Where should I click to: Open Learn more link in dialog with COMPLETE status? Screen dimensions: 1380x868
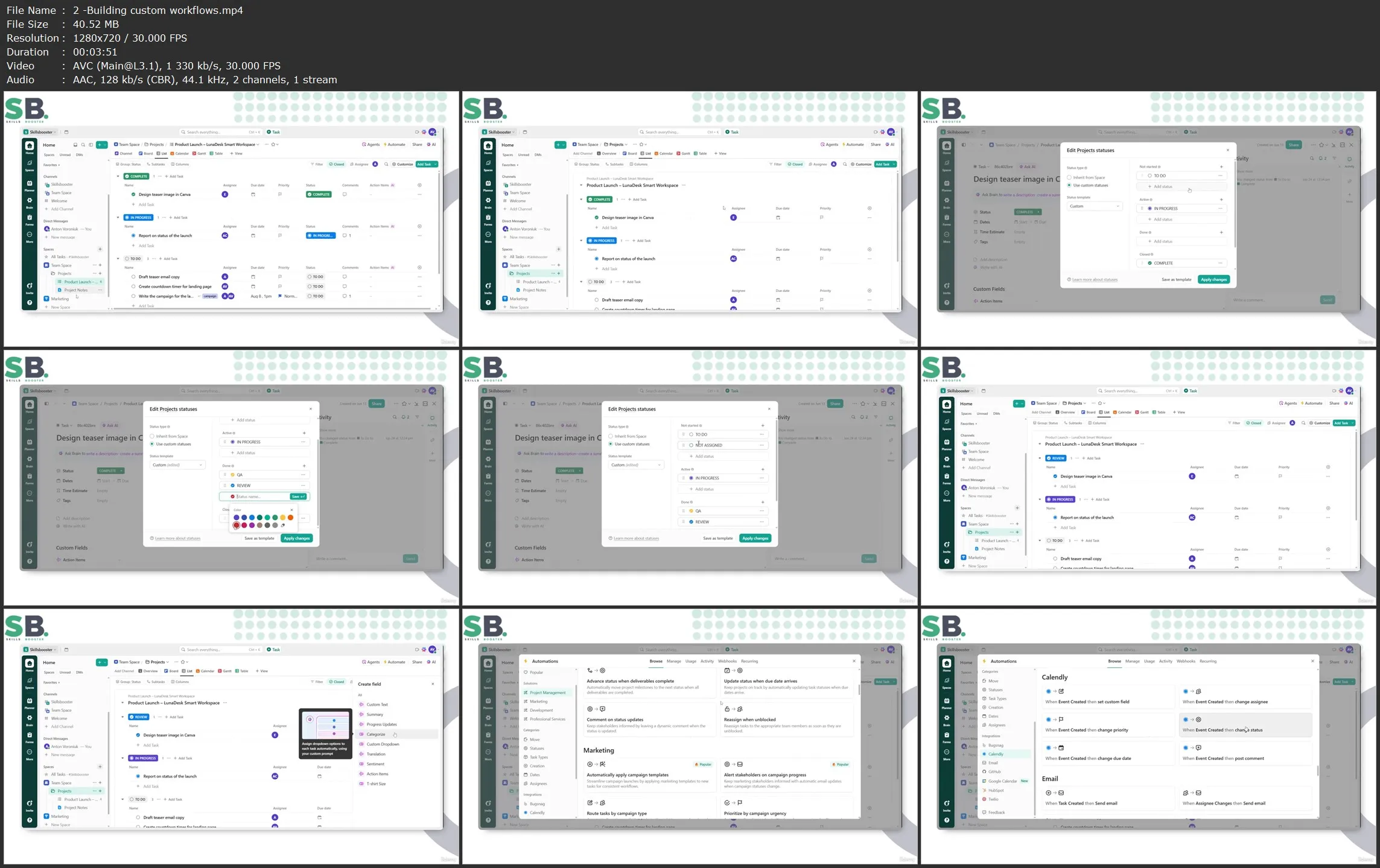1095,279
